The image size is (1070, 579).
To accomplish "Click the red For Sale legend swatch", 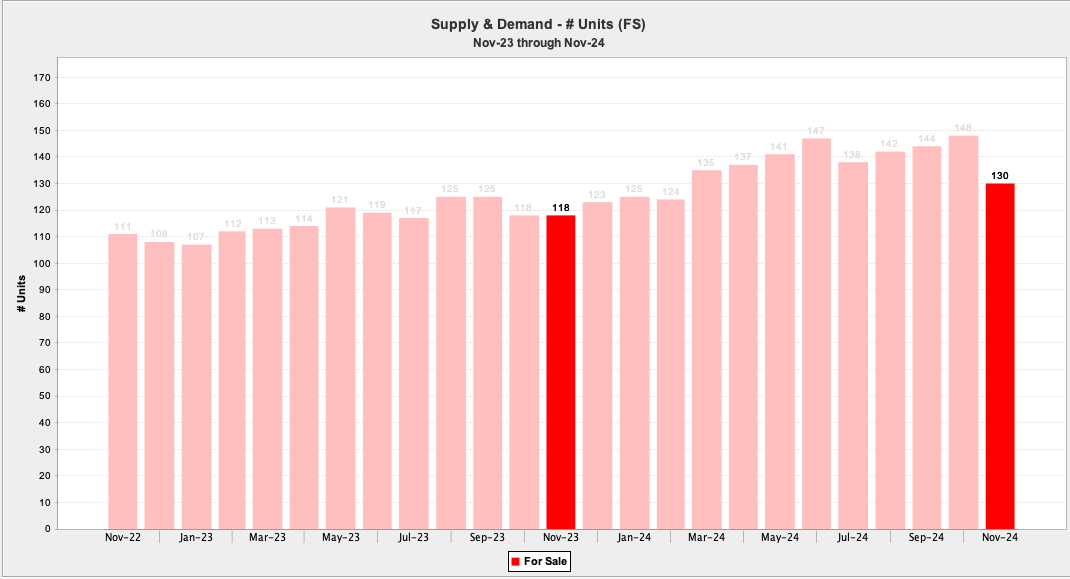I will (x=517, y=562).
